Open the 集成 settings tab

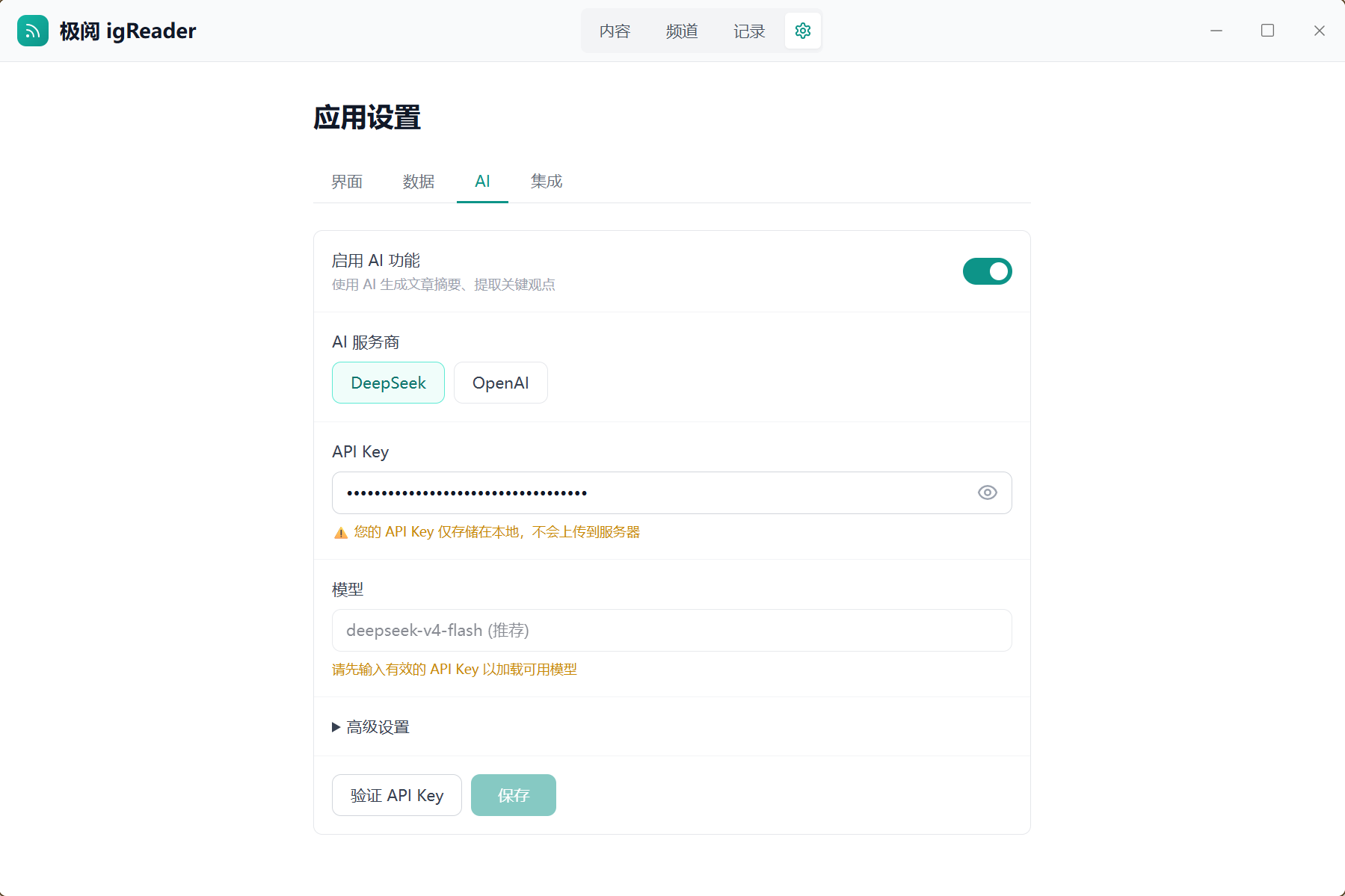(547, 182)
